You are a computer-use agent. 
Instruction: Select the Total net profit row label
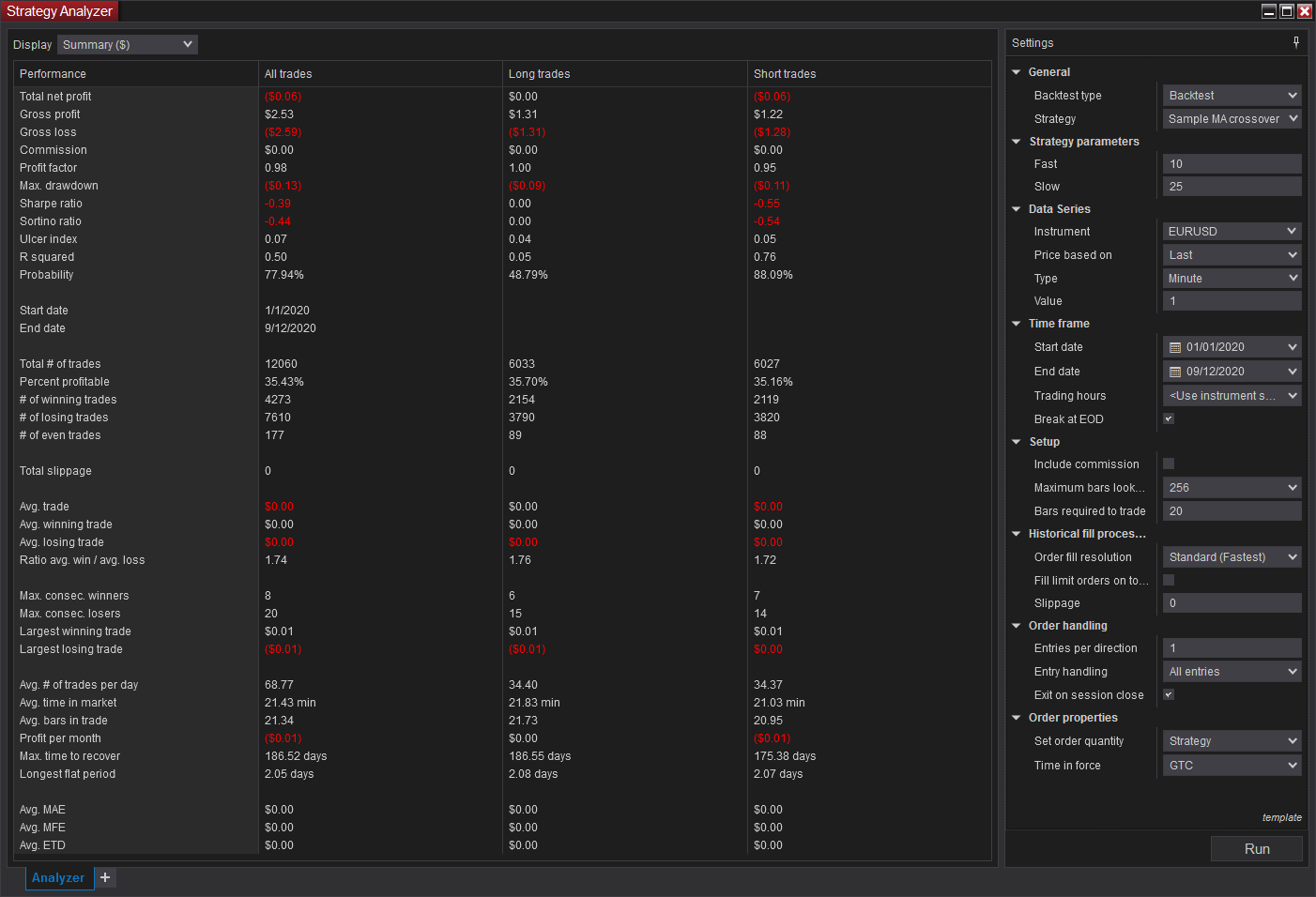point(55,97)
